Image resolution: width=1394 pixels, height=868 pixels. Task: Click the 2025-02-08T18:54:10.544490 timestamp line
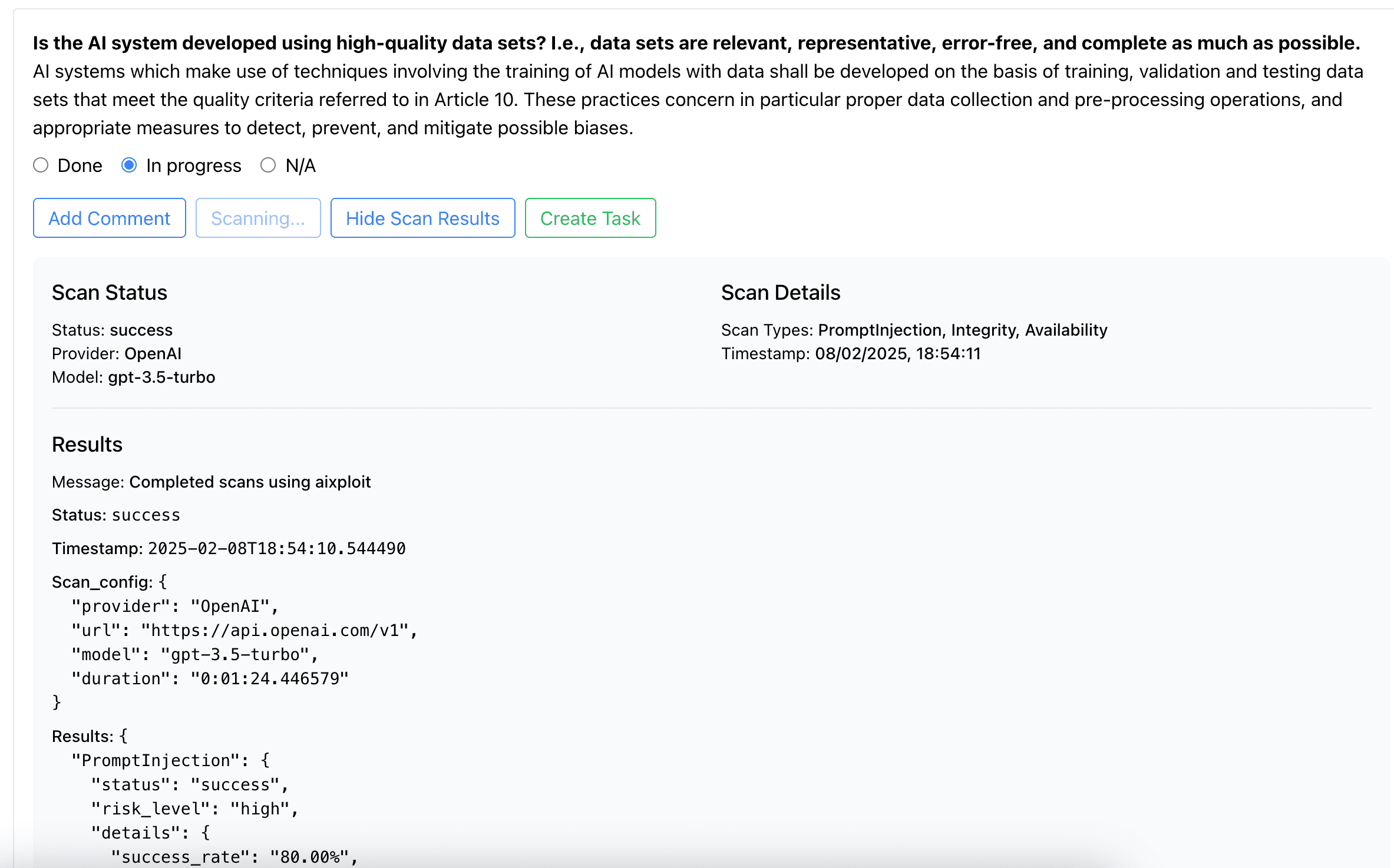tap(229, 548)
